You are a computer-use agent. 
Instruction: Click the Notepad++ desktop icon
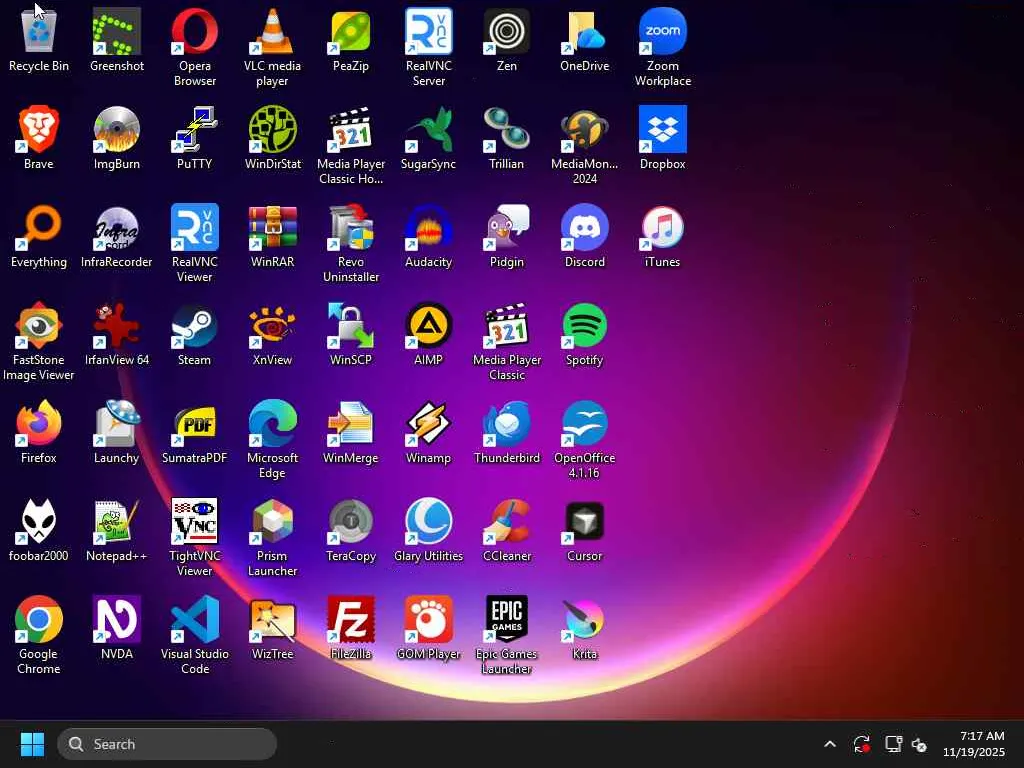pos(117,523)
